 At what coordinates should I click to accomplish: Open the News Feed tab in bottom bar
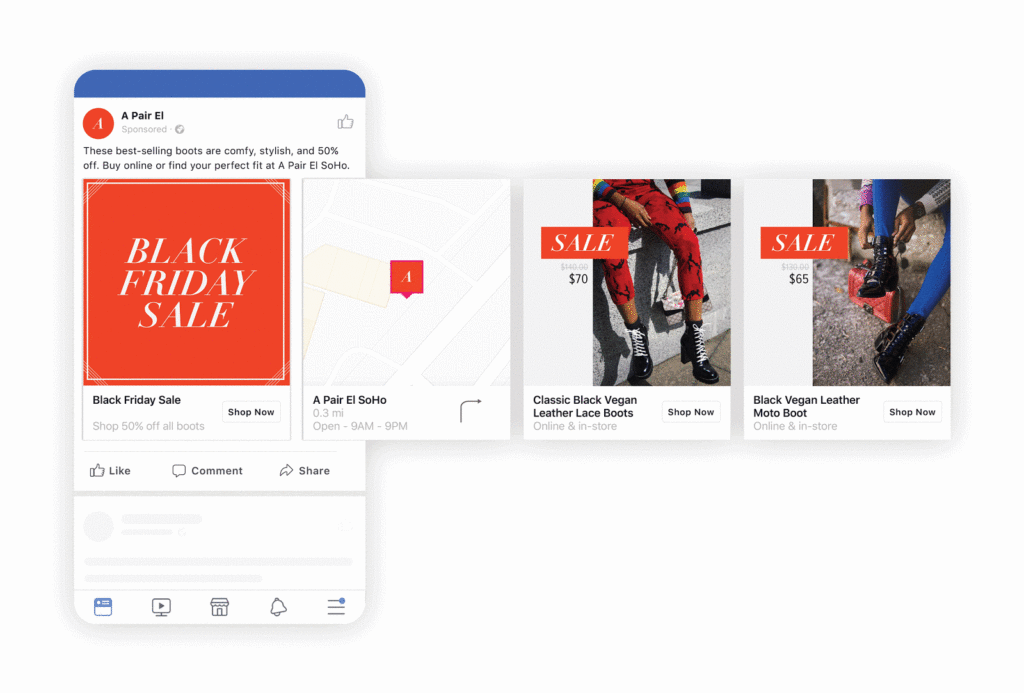click(x=103, y=606)
